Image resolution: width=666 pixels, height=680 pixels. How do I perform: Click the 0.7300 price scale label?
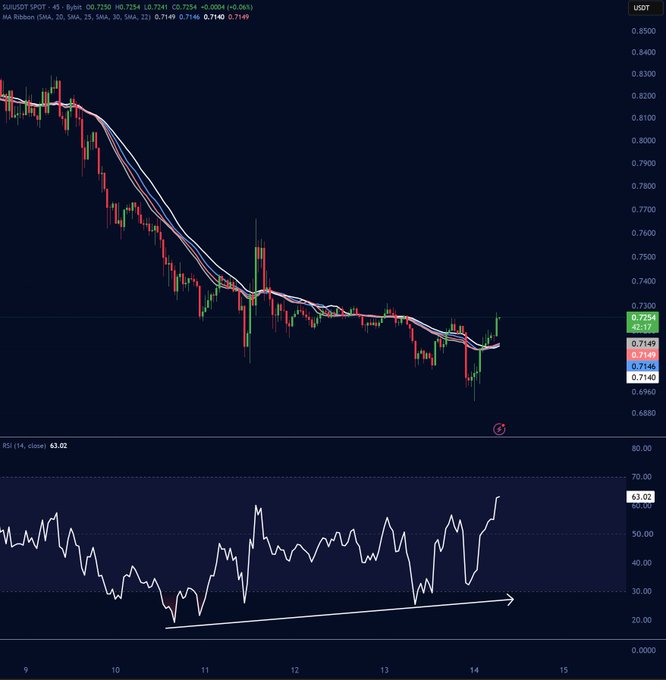click(643, 306)
